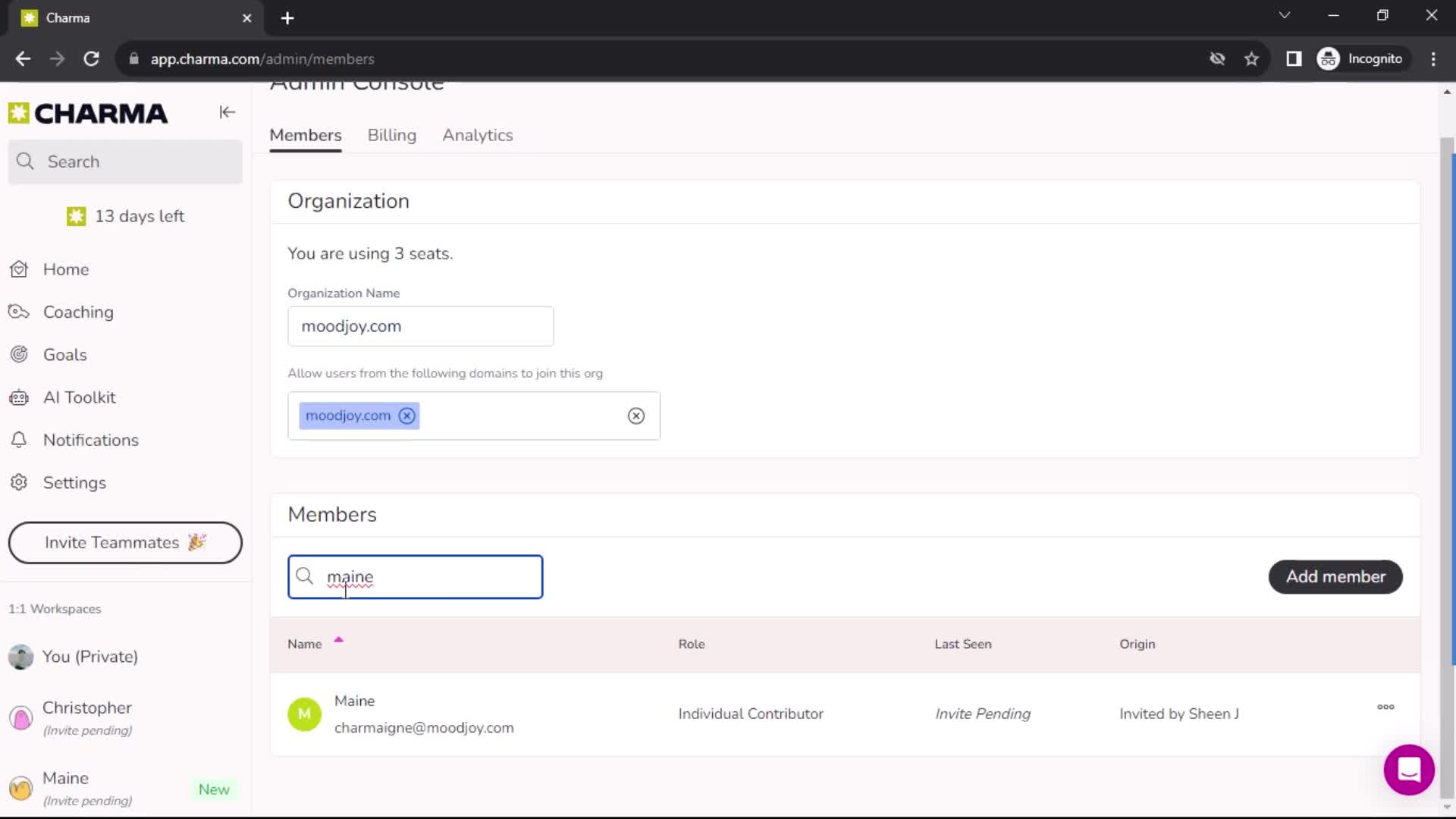
Task: Open Settings in sidebar
Action: [x=74, y=482]
